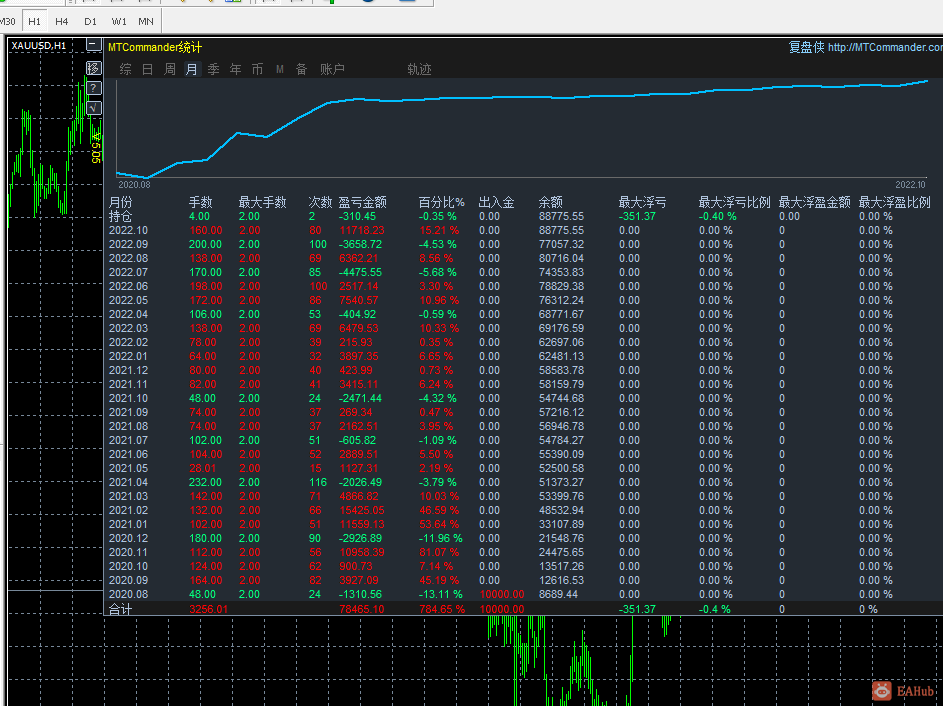The image size is (943, 706).
Task: Select the D1 timeframe button
Action: pyautogui.click(x=90, y=20)
